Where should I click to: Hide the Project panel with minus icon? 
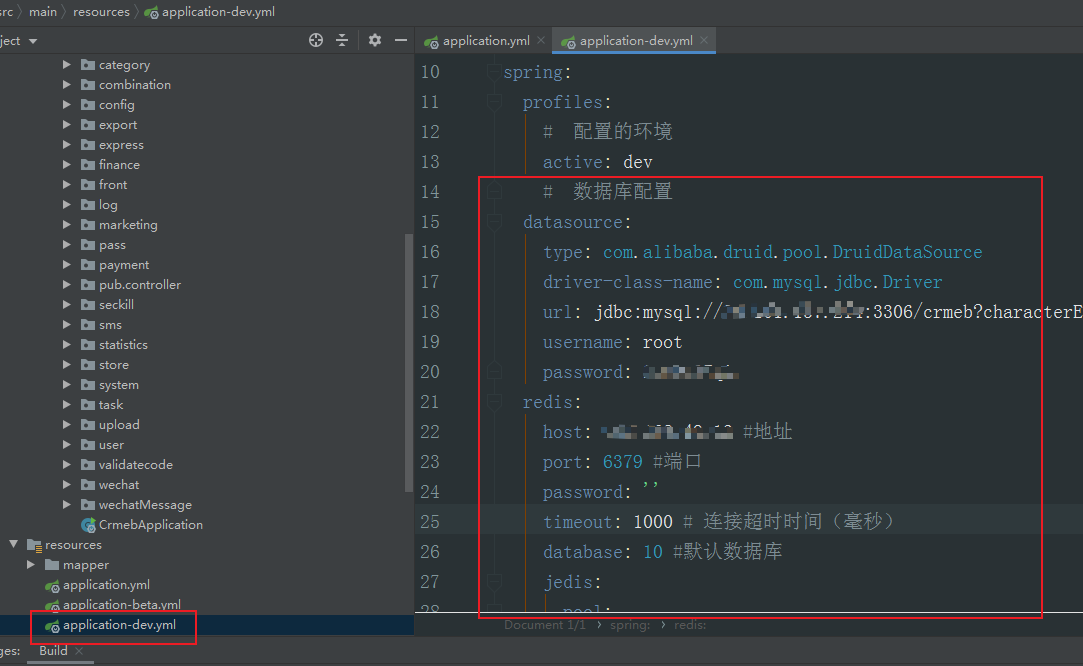point(401,40)
